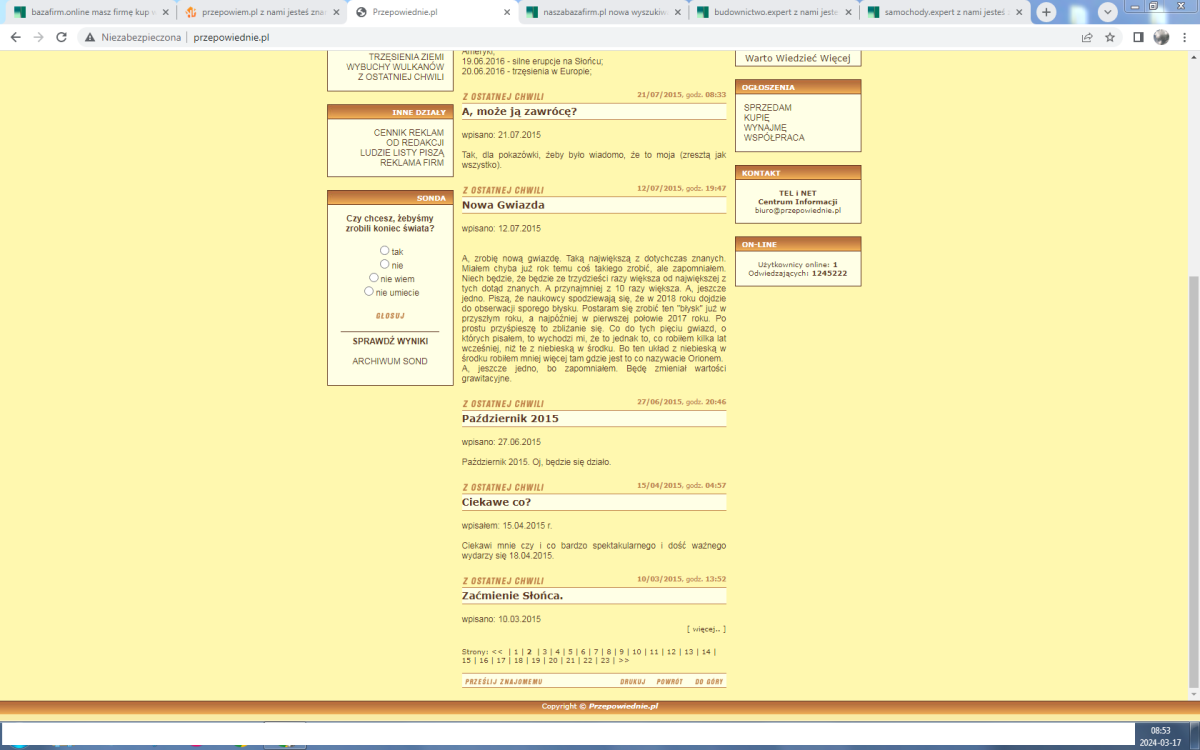Screen dimensions: 1200x750
Task: Click the share page icon in address bar
Action: pyautogui.click(x=1087, y=37)
